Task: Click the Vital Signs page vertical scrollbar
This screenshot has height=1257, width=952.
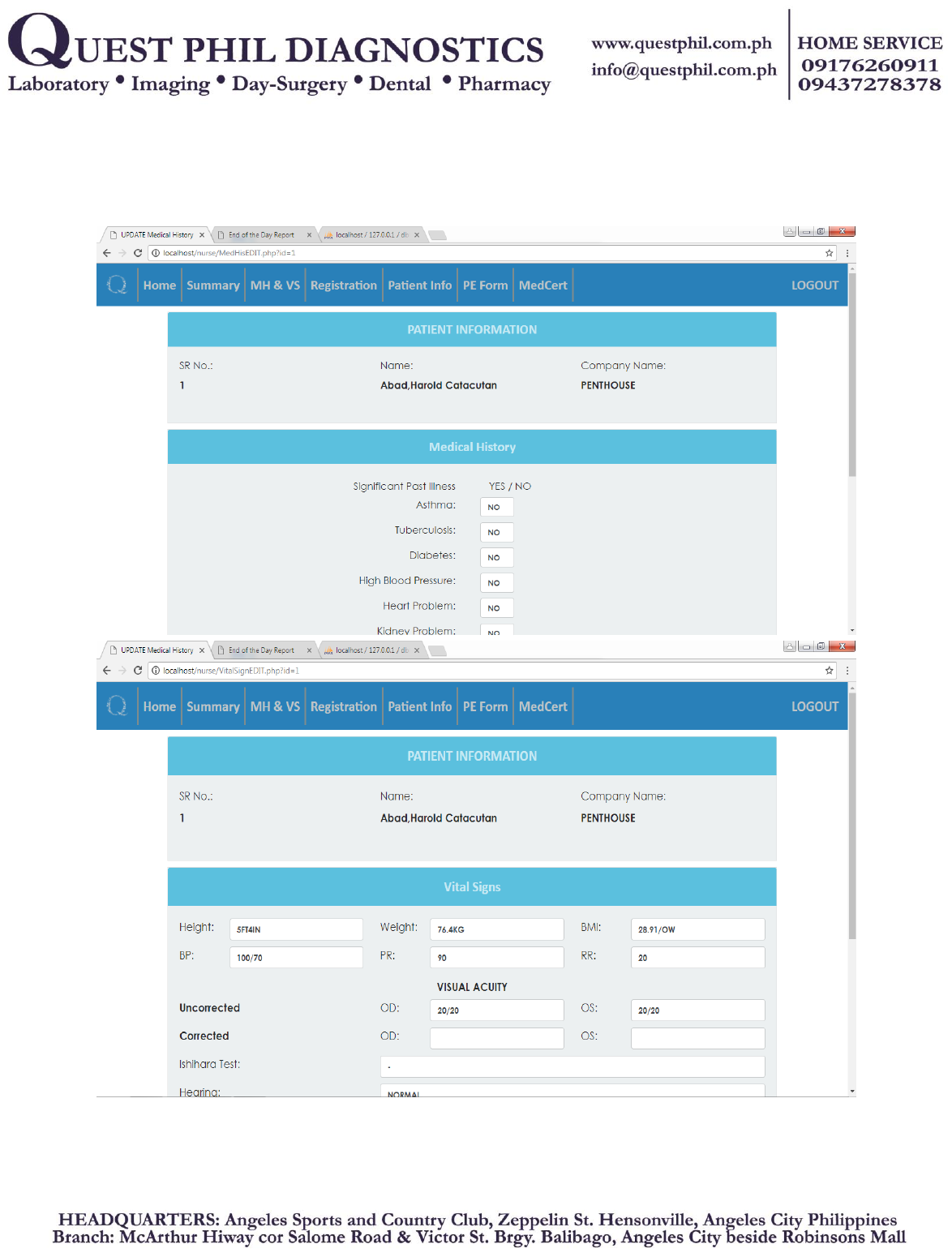Action: point(852,815)
